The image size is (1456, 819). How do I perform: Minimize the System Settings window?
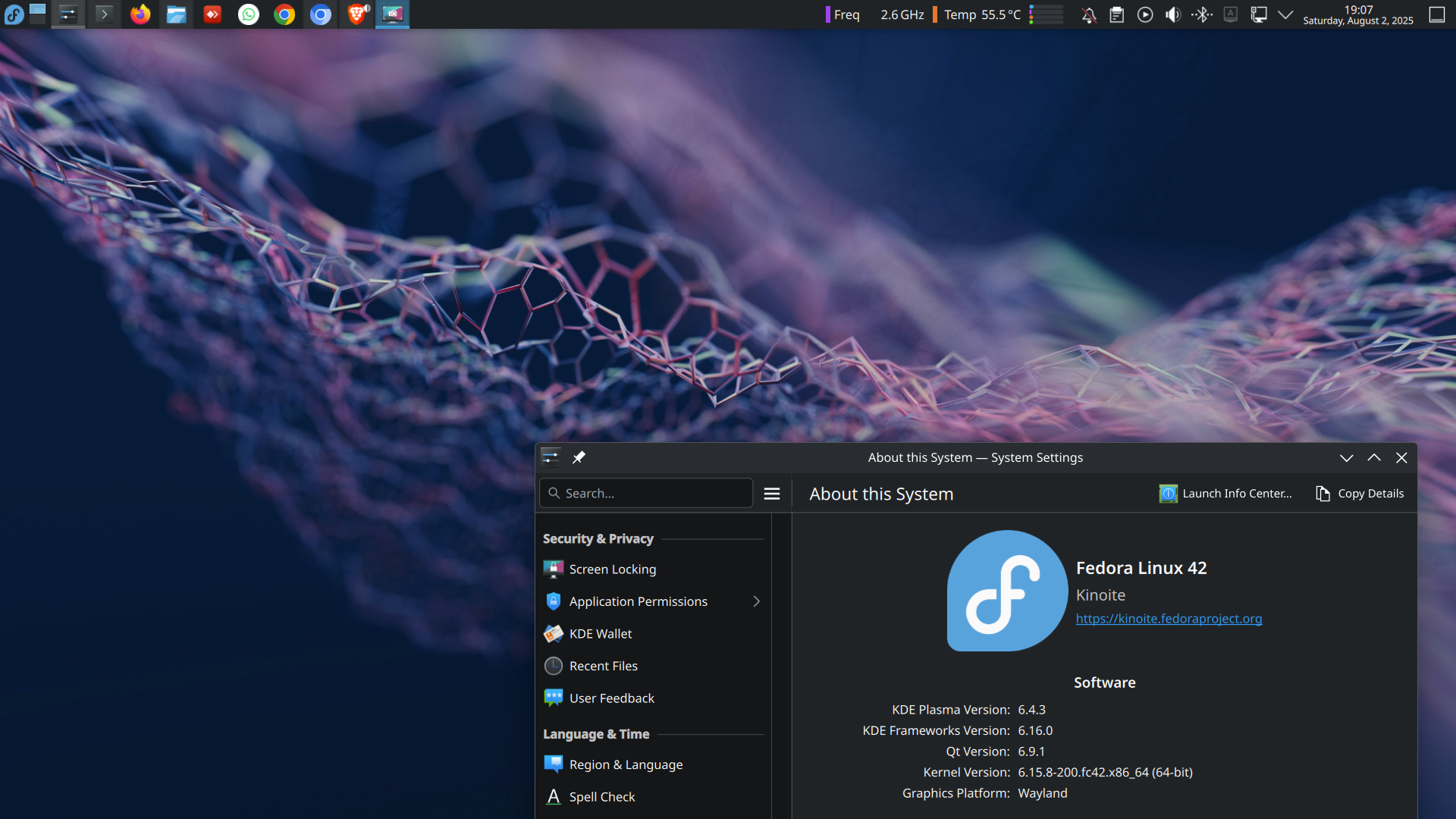click(1346, 457)
